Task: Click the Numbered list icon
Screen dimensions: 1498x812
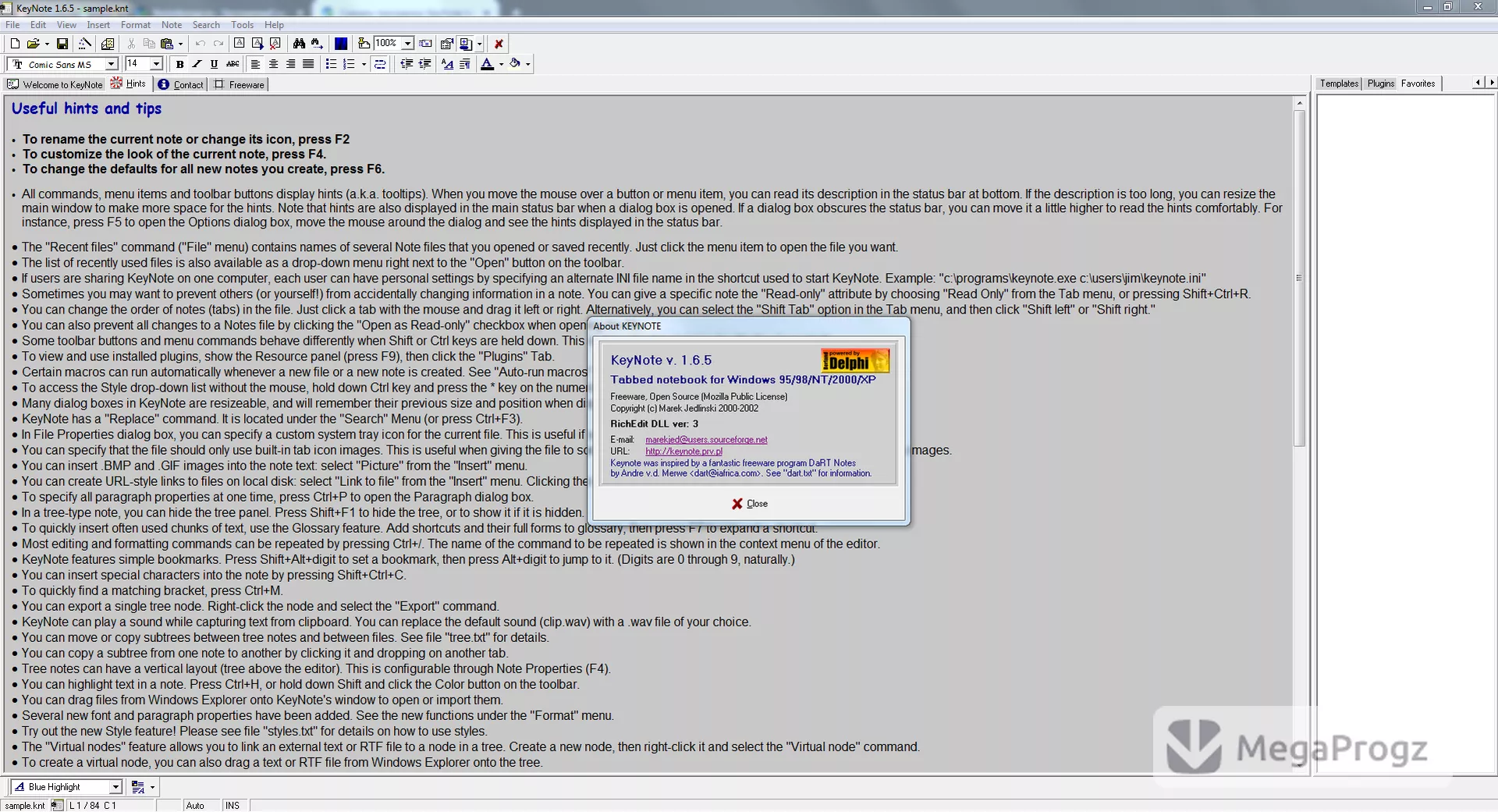Action: click(x=349, y=64)
